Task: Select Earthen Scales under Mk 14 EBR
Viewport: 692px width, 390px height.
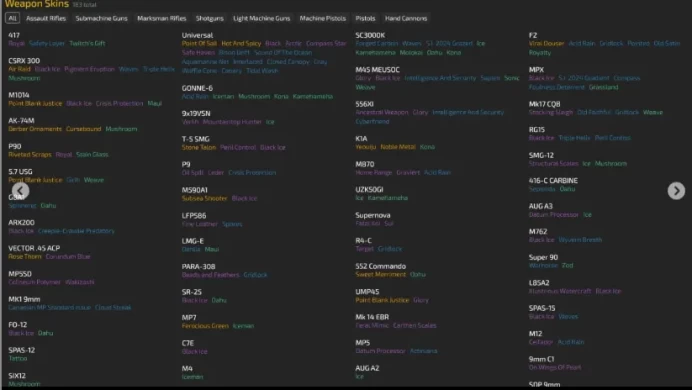Action: [414, 326]
